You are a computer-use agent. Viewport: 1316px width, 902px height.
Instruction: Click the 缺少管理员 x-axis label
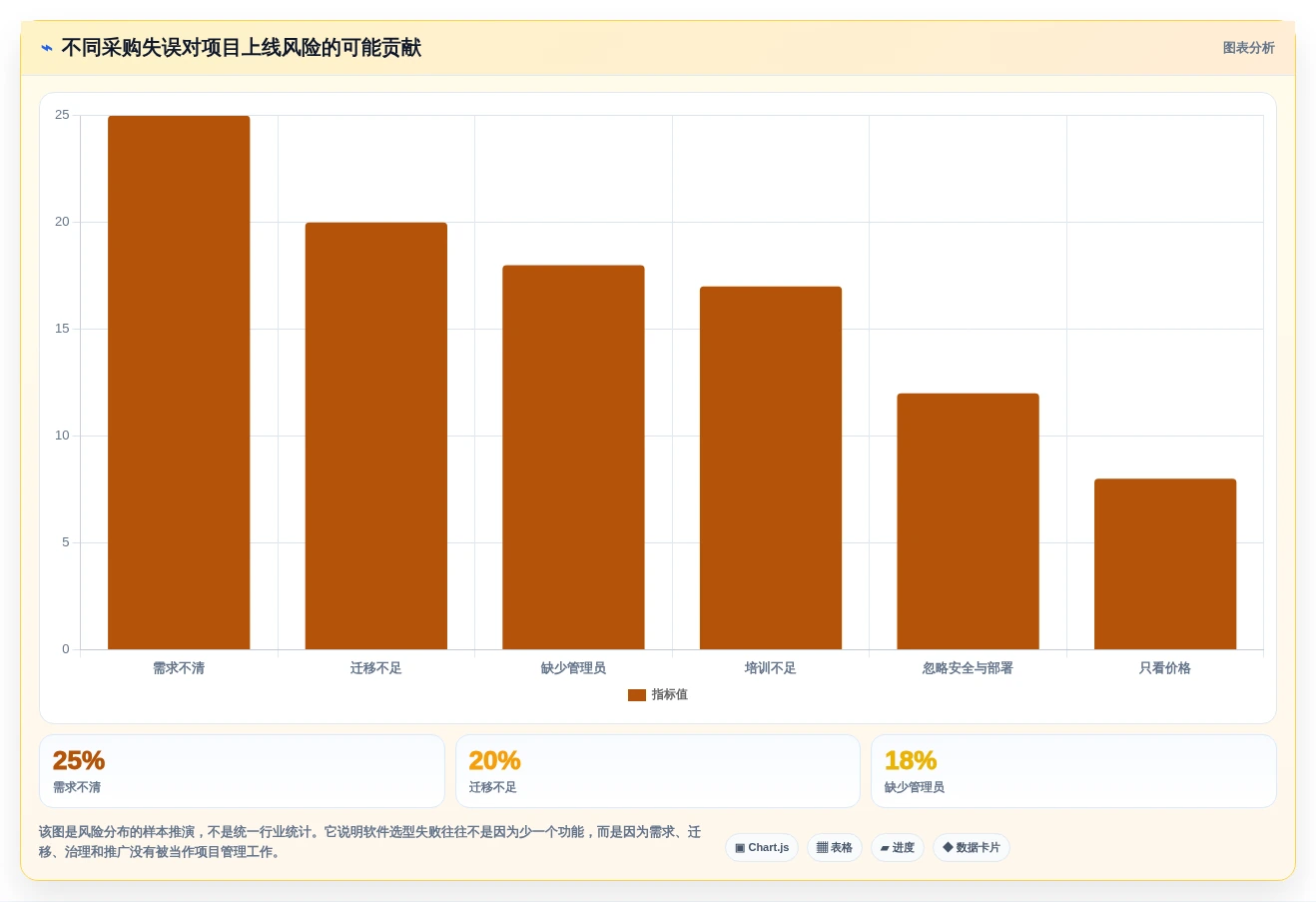(573, 668)
